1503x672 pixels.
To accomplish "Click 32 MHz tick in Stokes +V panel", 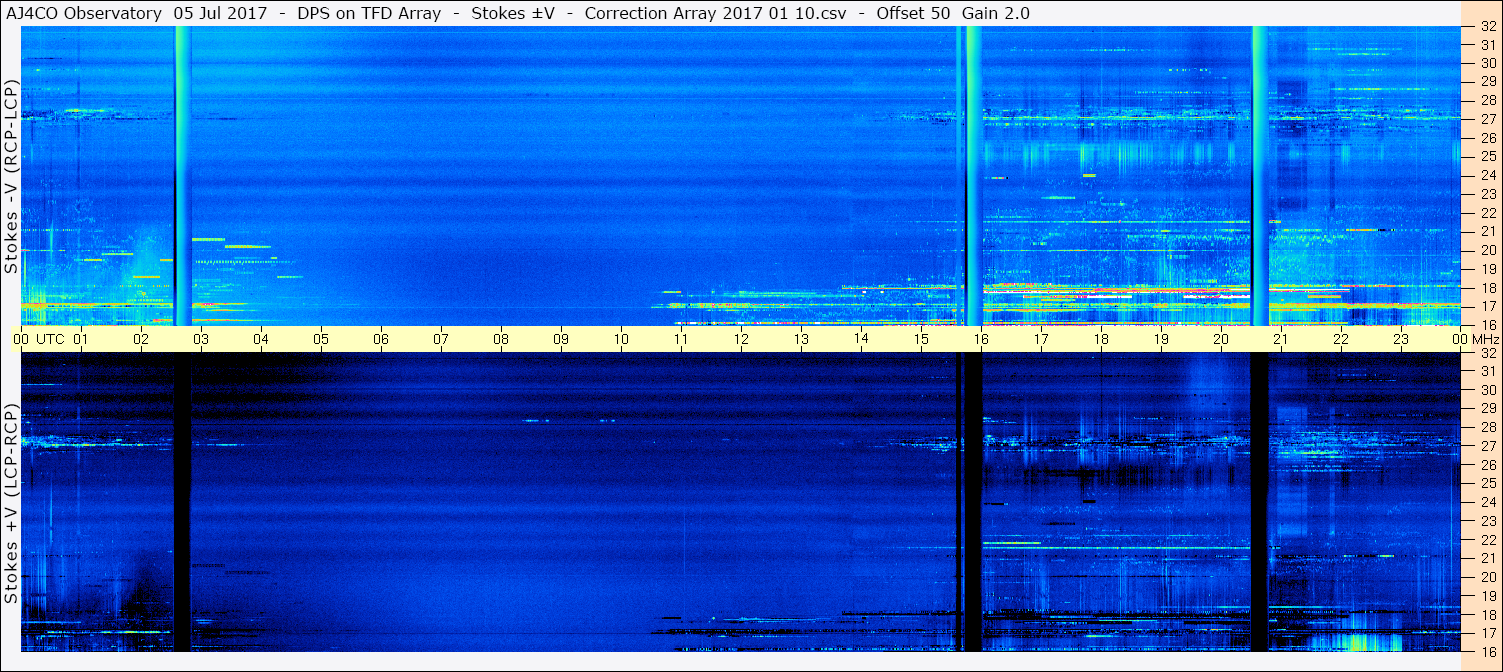I will (x=1487, y=353).
